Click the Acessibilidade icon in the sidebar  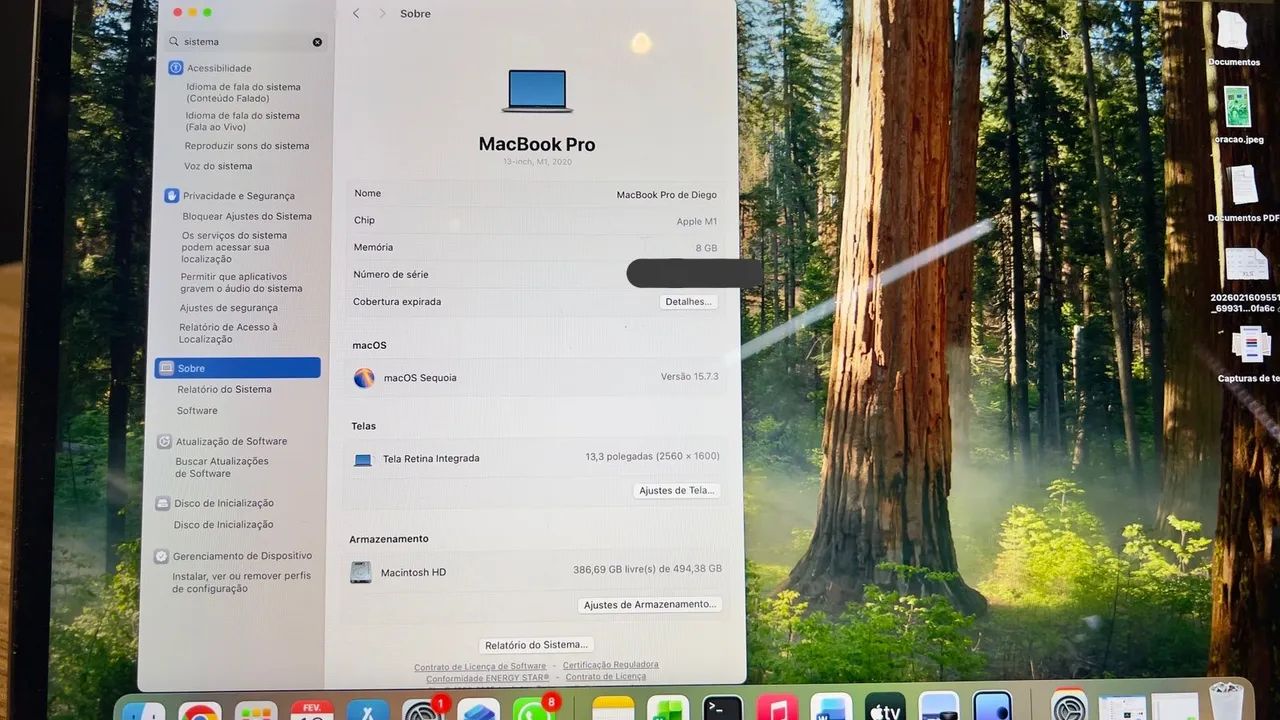coord(176,67)
